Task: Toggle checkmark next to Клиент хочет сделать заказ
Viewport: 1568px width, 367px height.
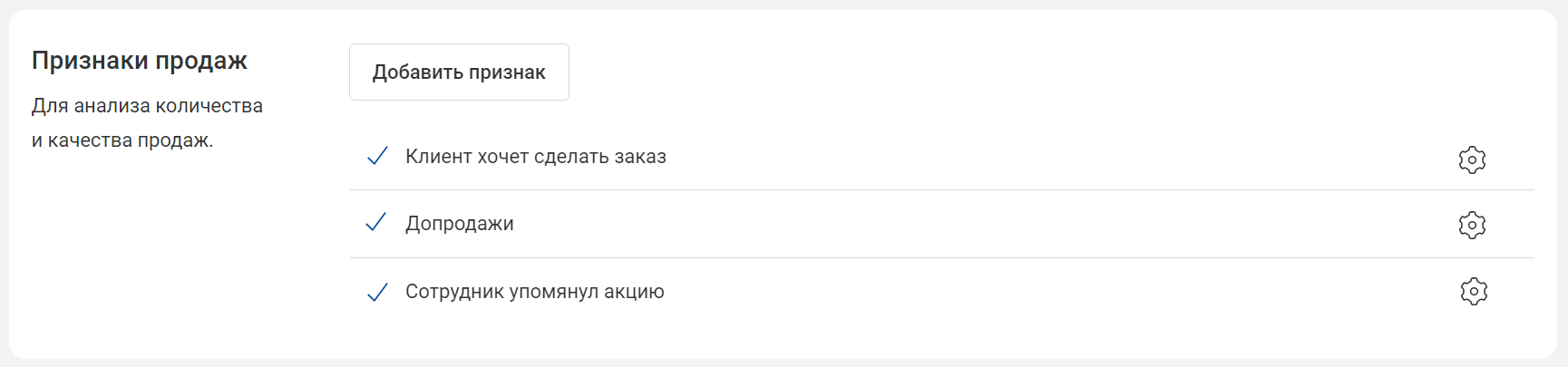Action: [x=377, y=156]
